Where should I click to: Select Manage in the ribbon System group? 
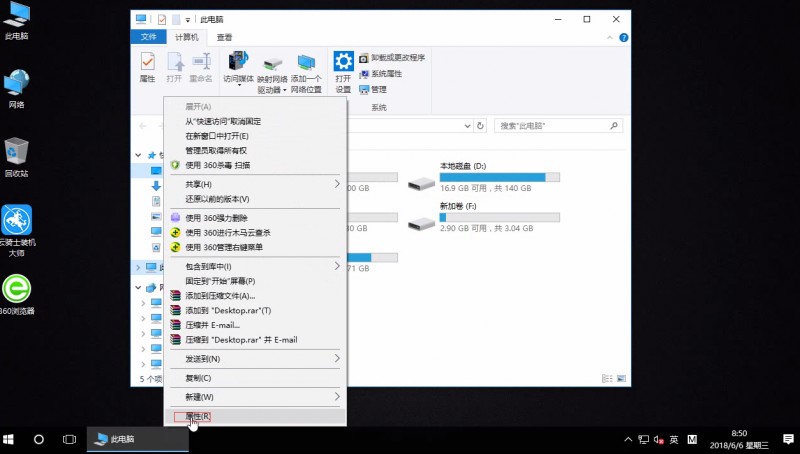click(x=373, y=90)
